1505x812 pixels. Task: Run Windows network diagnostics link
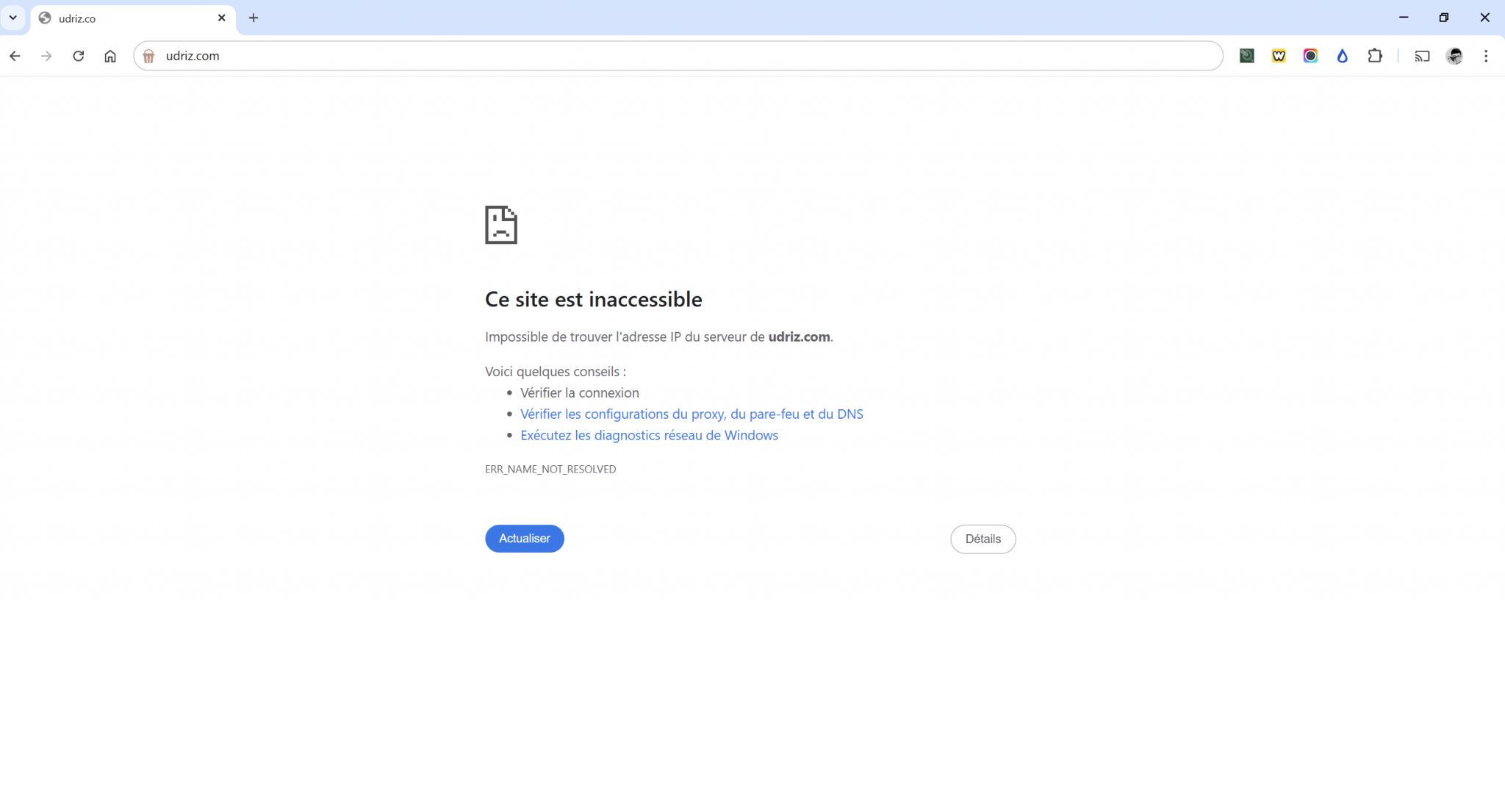coord(649,435)
